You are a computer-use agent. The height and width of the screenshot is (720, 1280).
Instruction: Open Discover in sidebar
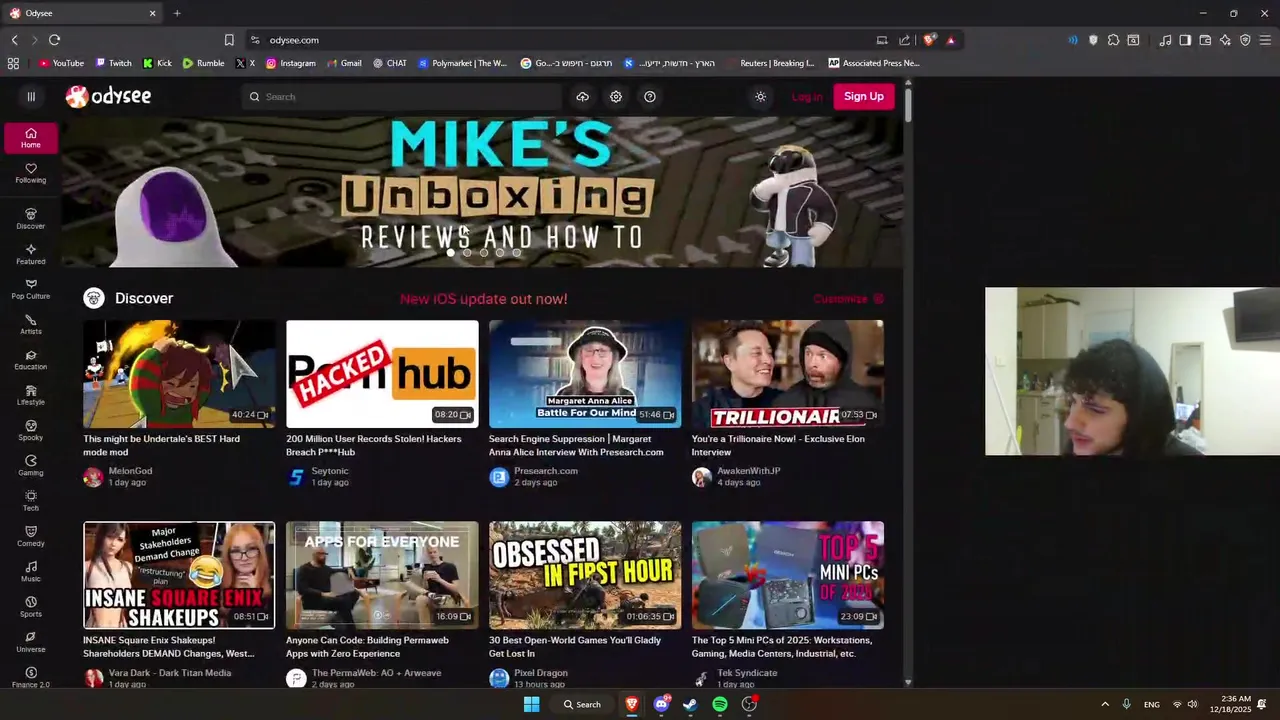[x=31, y=219]
